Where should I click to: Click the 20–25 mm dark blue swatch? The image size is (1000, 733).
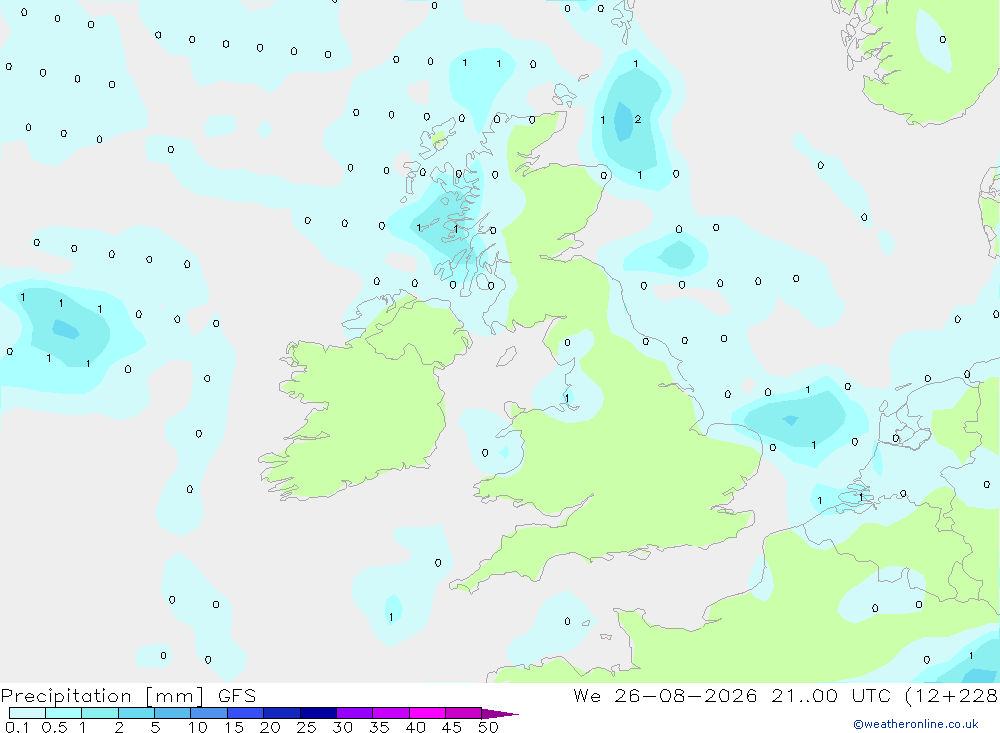pos(282,713)
